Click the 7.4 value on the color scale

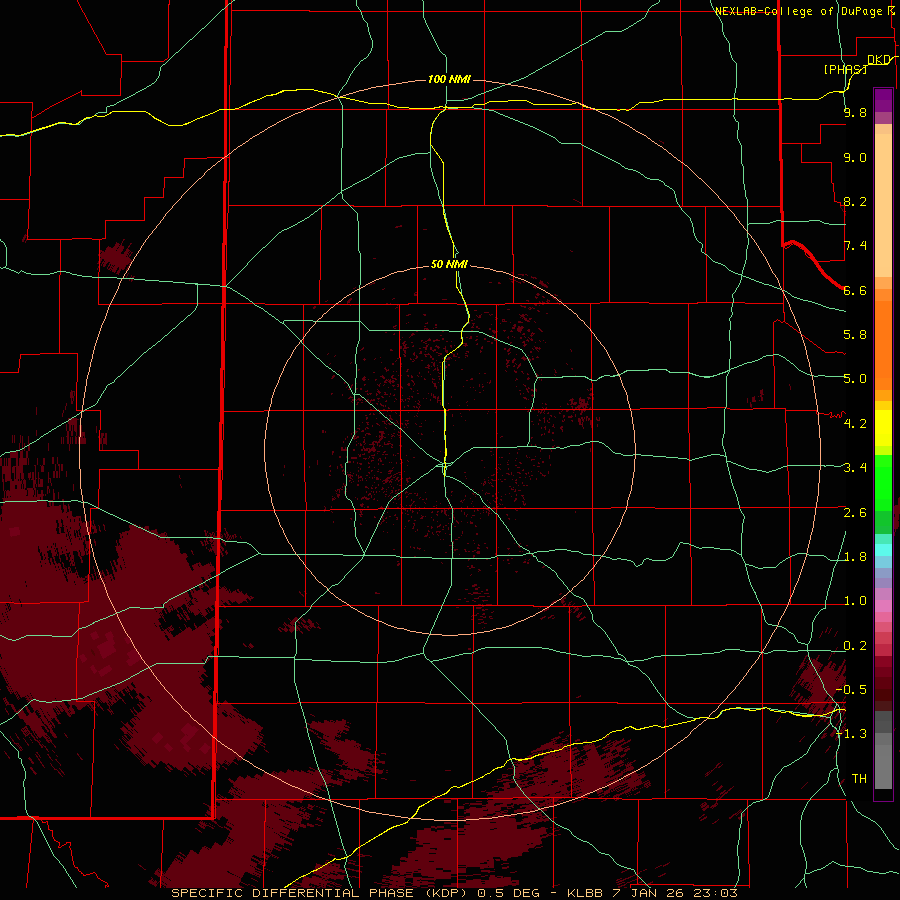(855, 246)
